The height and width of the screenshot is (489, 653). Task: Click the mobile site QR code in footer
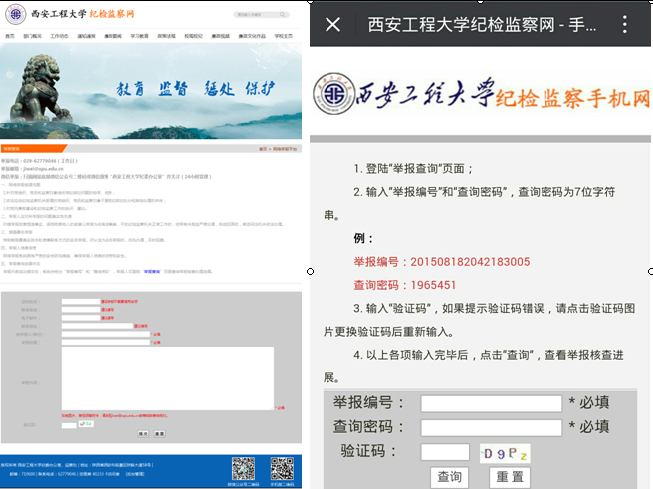(x=282, y=469)
